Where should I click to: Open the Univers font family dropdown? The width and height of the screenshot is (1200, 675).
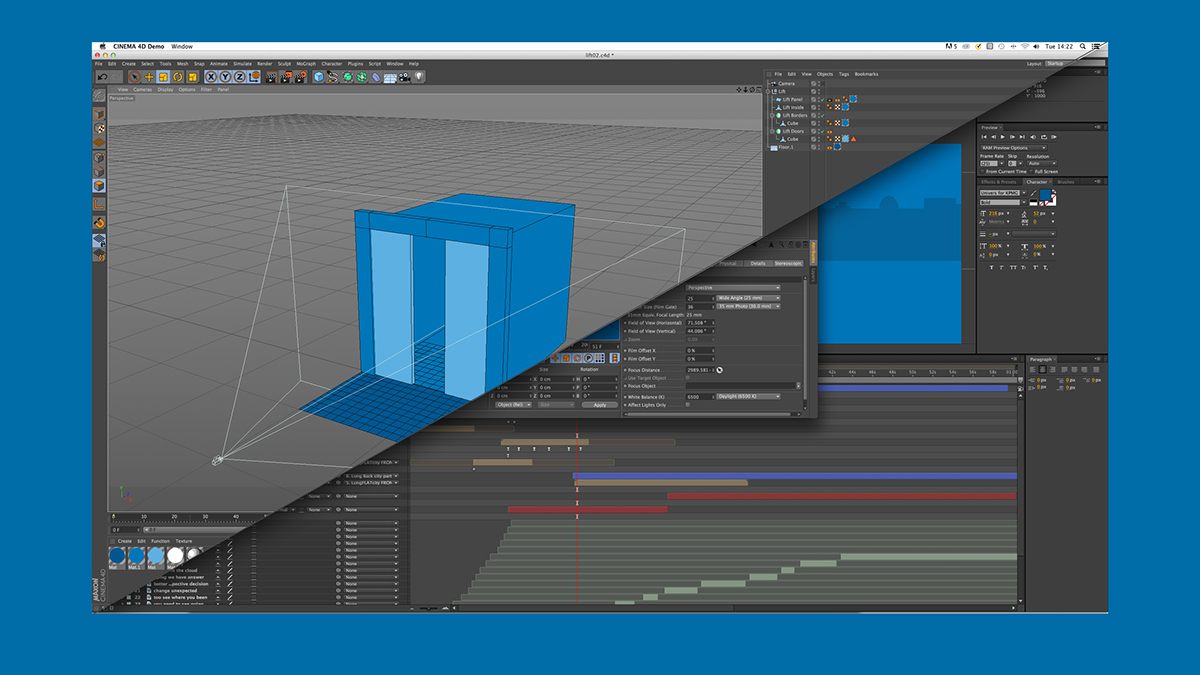1003,193
